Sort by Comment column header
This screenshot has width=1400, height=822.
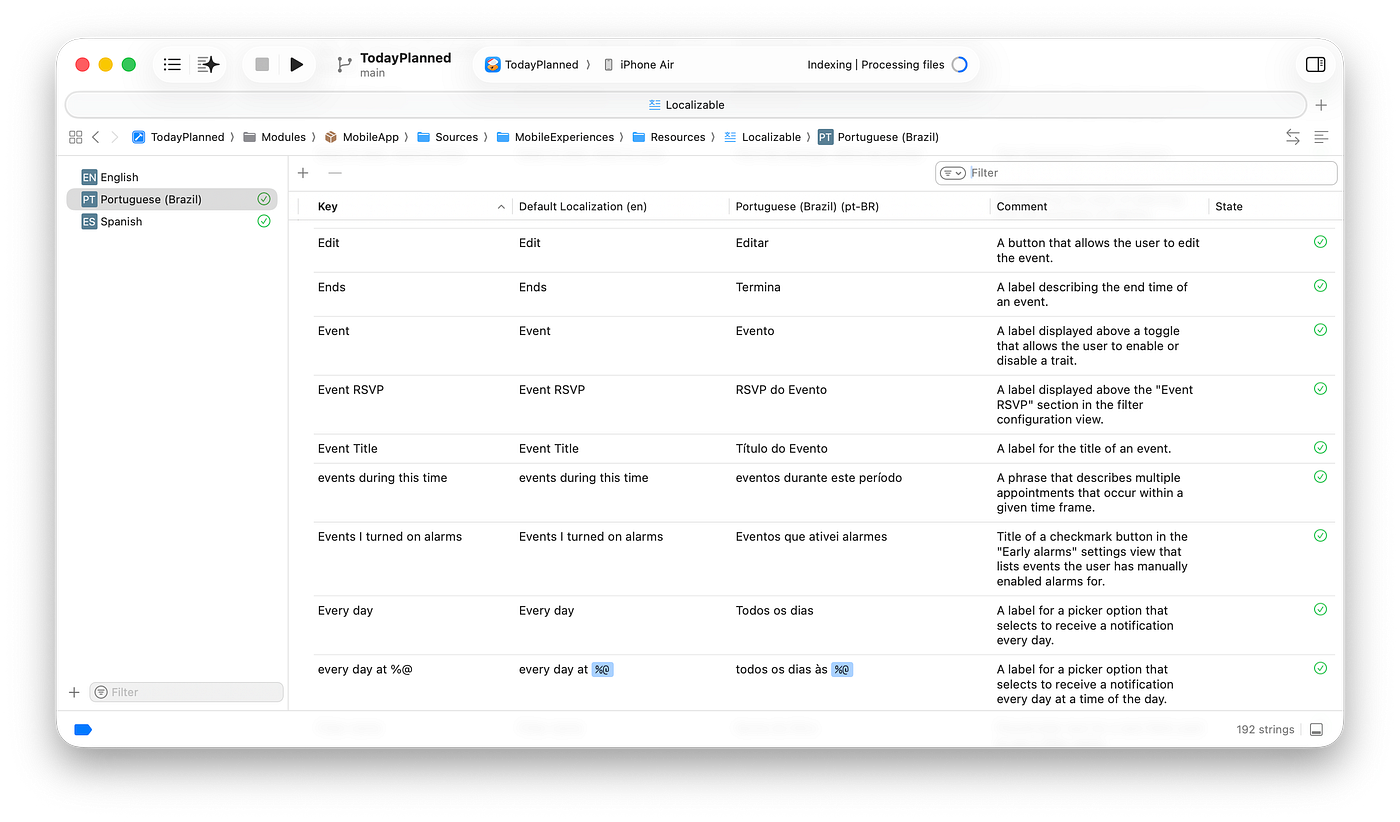click(x=1022, y=207)
